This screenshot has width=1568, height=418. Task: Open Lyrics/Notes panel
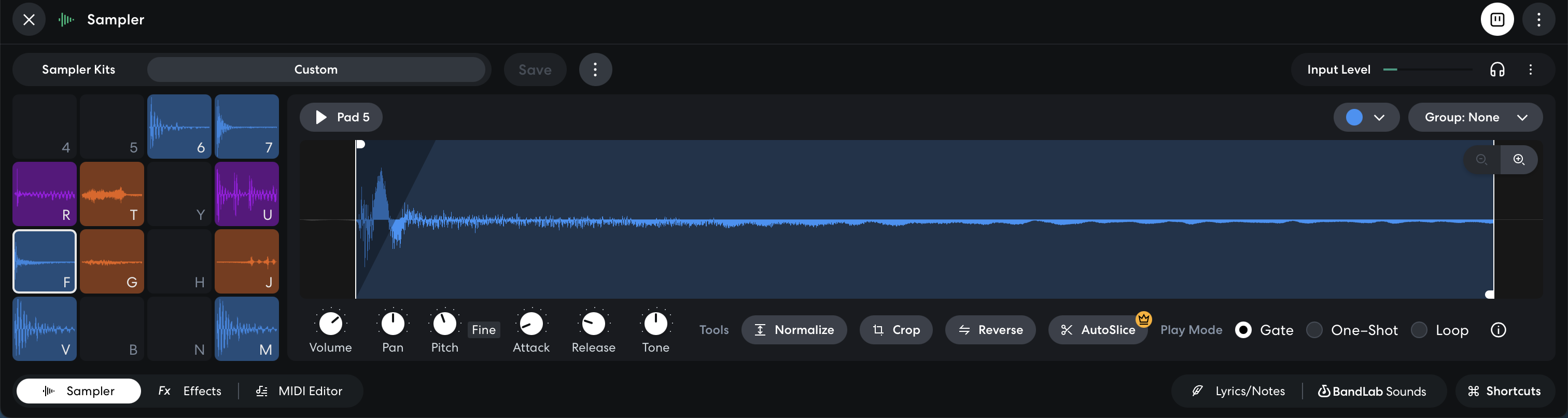(x=1239, y=391)
